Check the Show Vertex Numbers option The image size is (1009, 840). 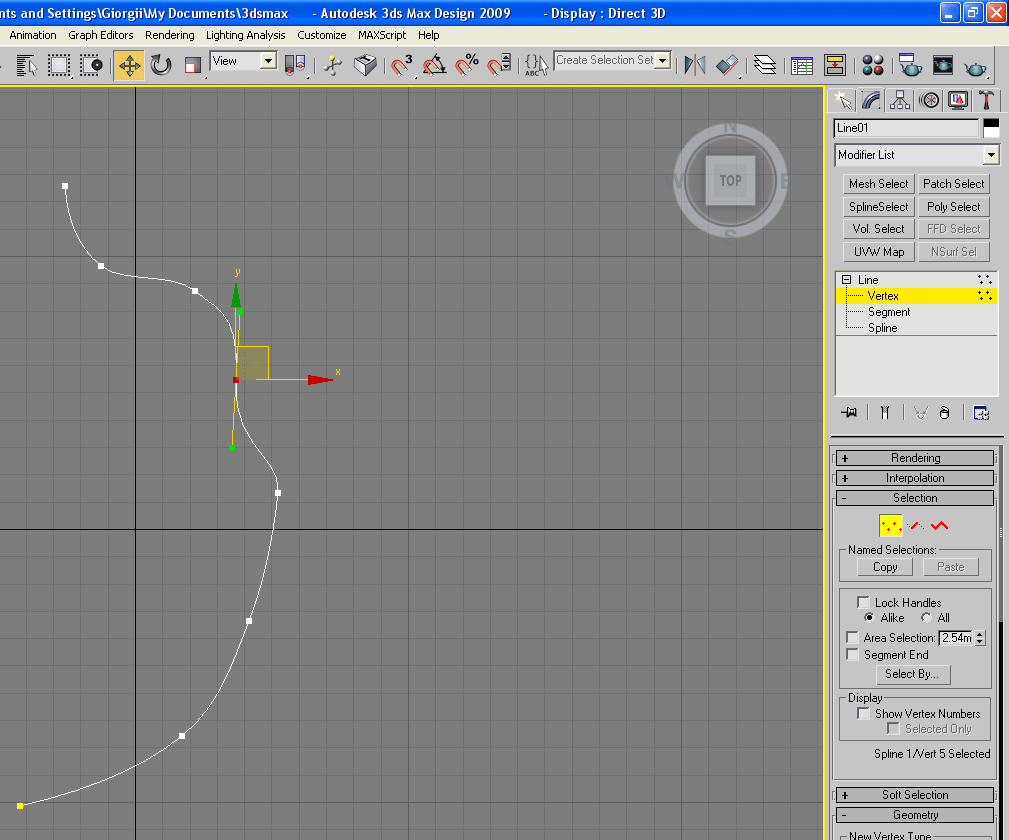coord(864,713)
